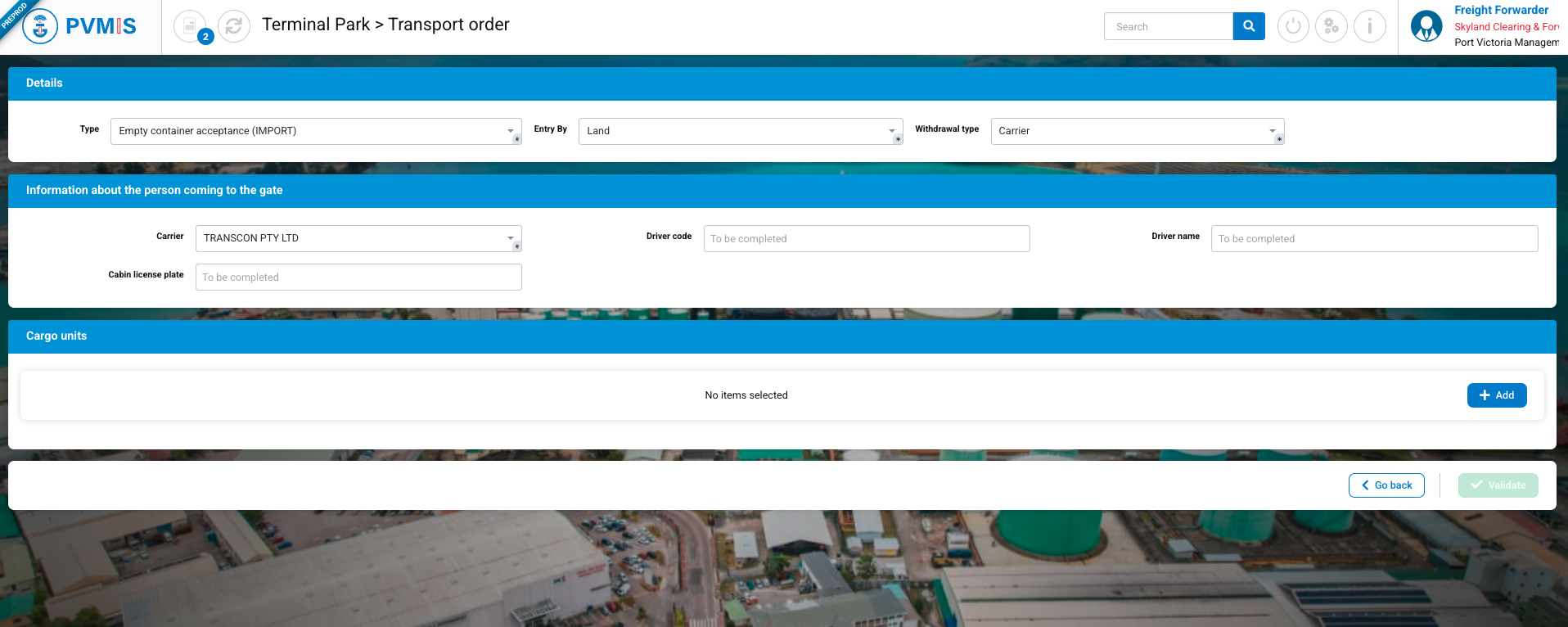Image resolution: width=1568 pixels, height=627 pixels.
Task: Click the refresh icon in header
Action: point(234,26)
